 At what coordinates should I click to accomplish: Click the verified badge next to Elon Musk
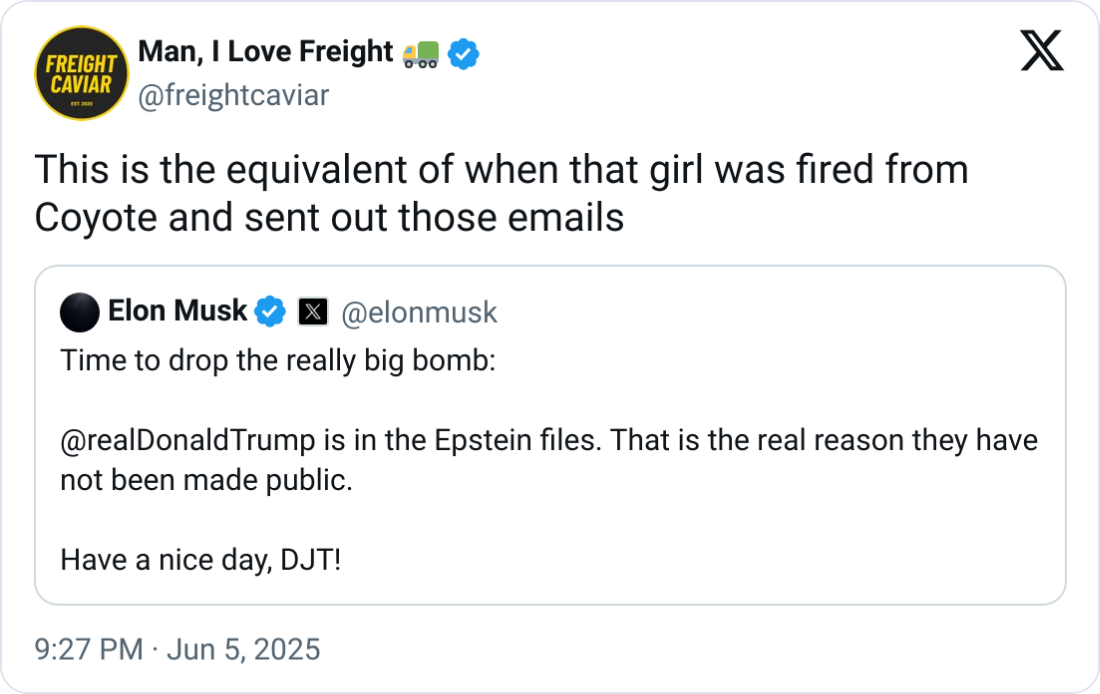click(270, 313)
